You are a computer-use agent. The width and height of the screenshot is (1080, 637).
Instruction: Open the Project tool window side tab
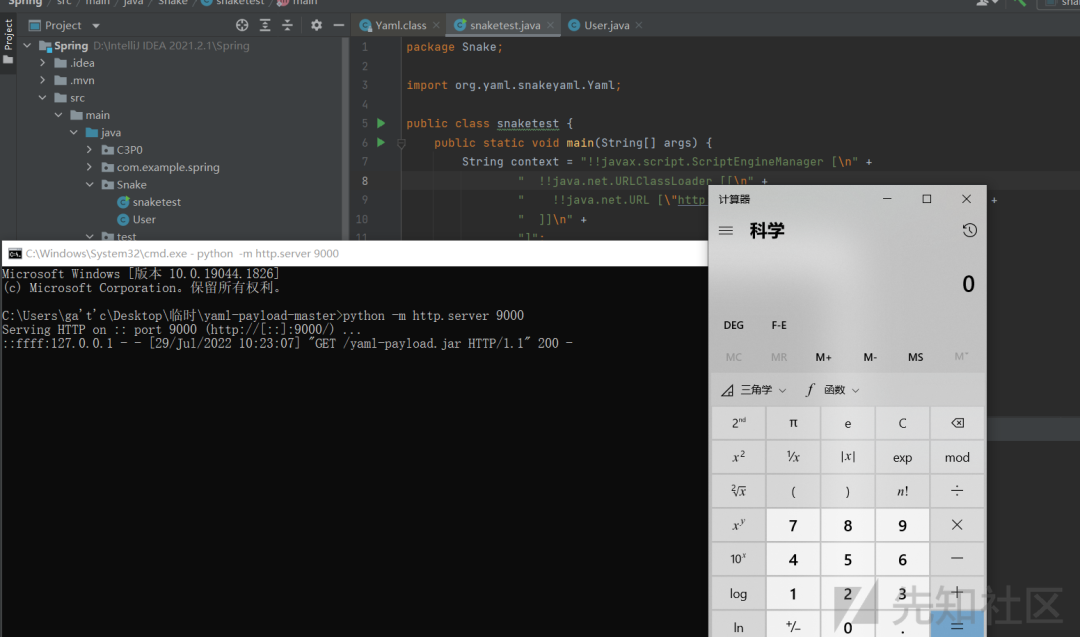(x=8, y=41)
